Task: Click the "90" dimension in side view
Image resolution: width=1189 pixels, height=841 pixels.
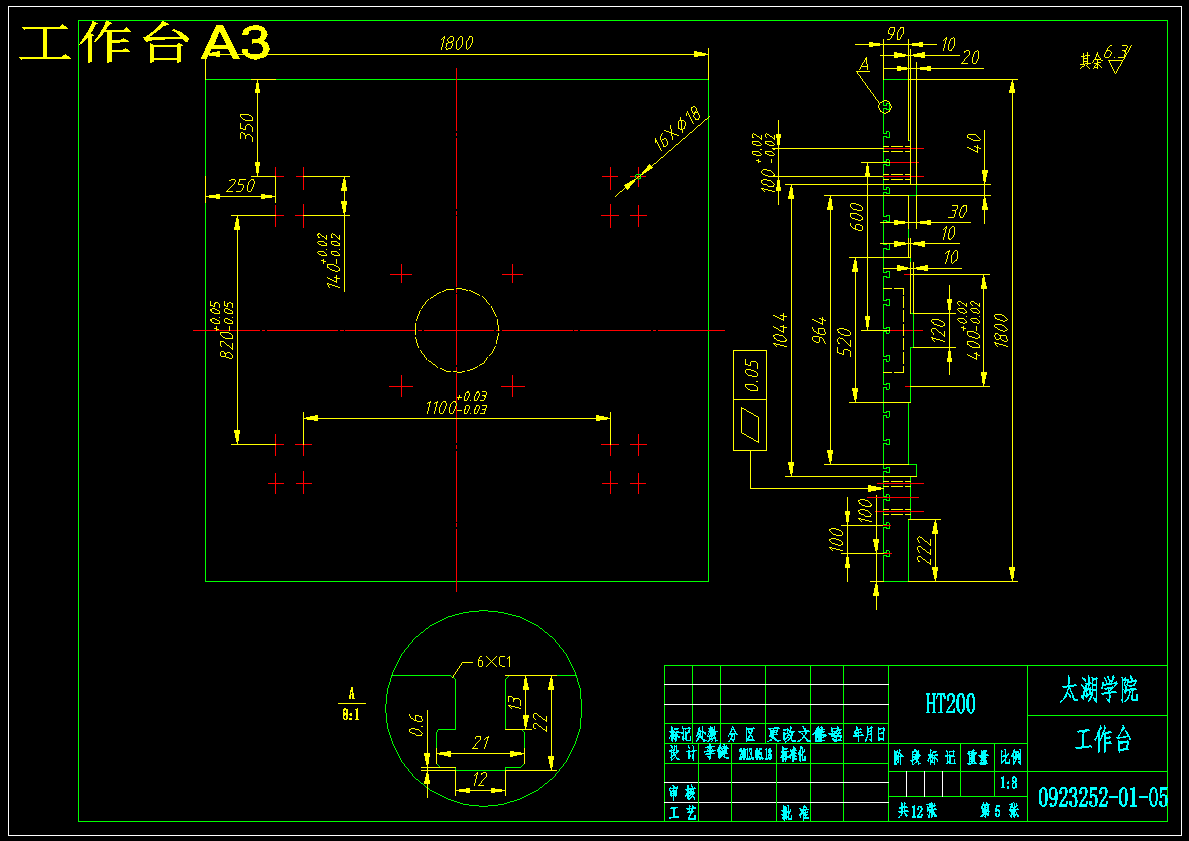Action: pos(896,34)
